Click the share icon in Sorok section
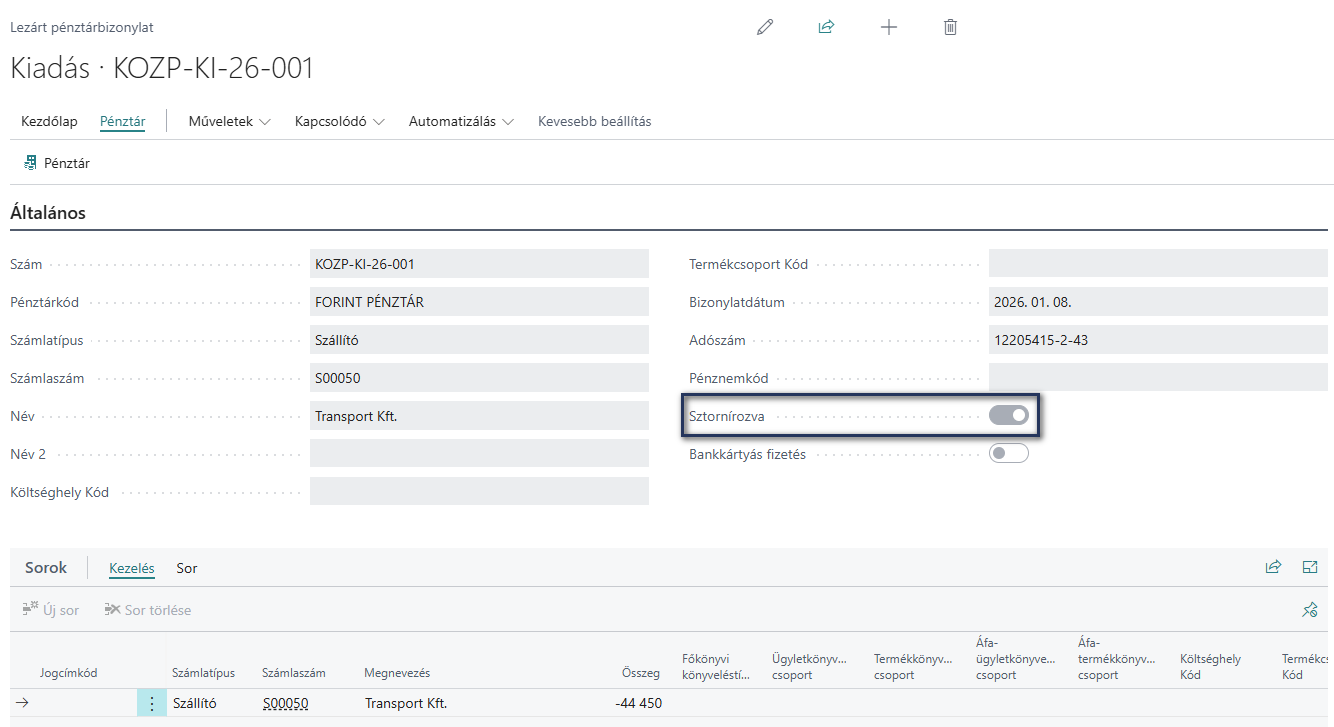 (x=1273, y=567)
